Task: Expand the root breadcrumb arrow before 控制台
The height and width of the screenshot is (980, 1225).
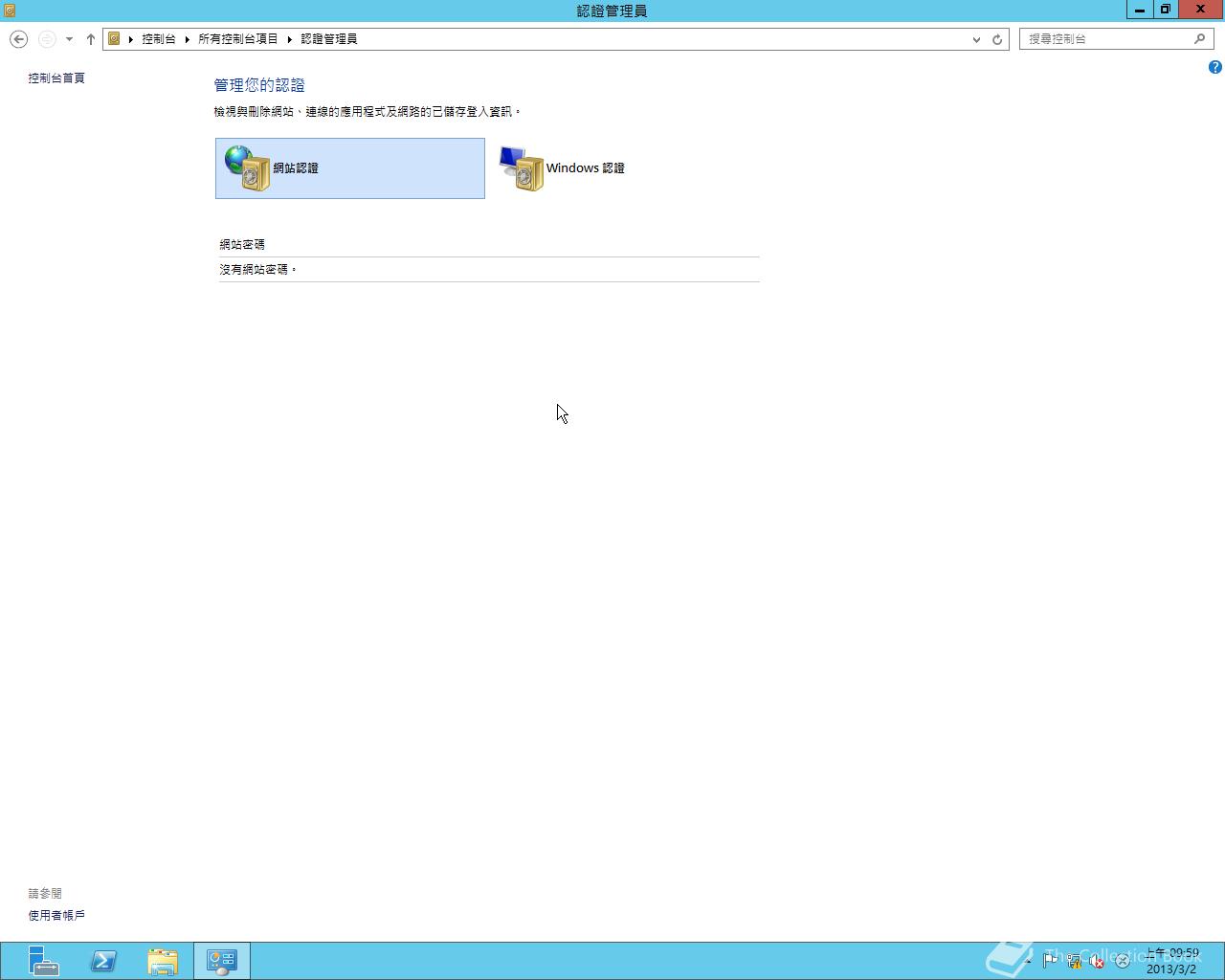Action: [x=130, y=39]
